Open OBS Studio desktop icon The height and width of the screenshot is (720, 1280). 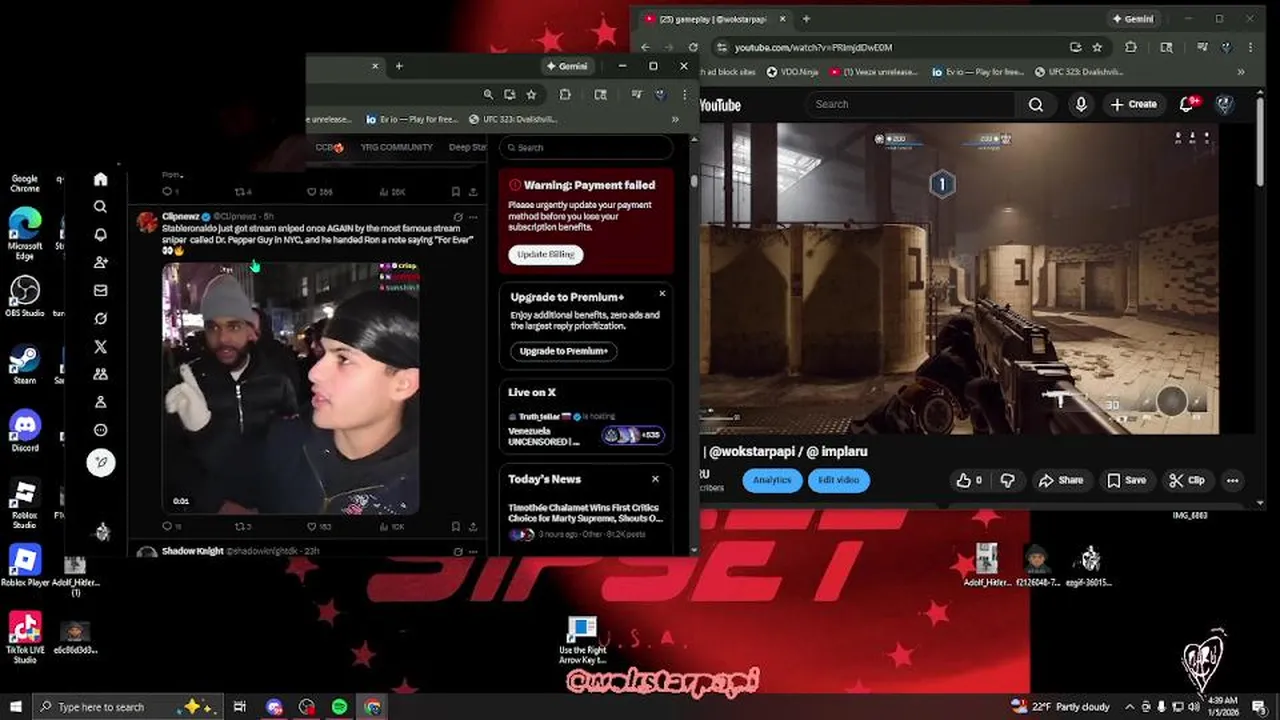pyautogui.click(x=25, y=297)
